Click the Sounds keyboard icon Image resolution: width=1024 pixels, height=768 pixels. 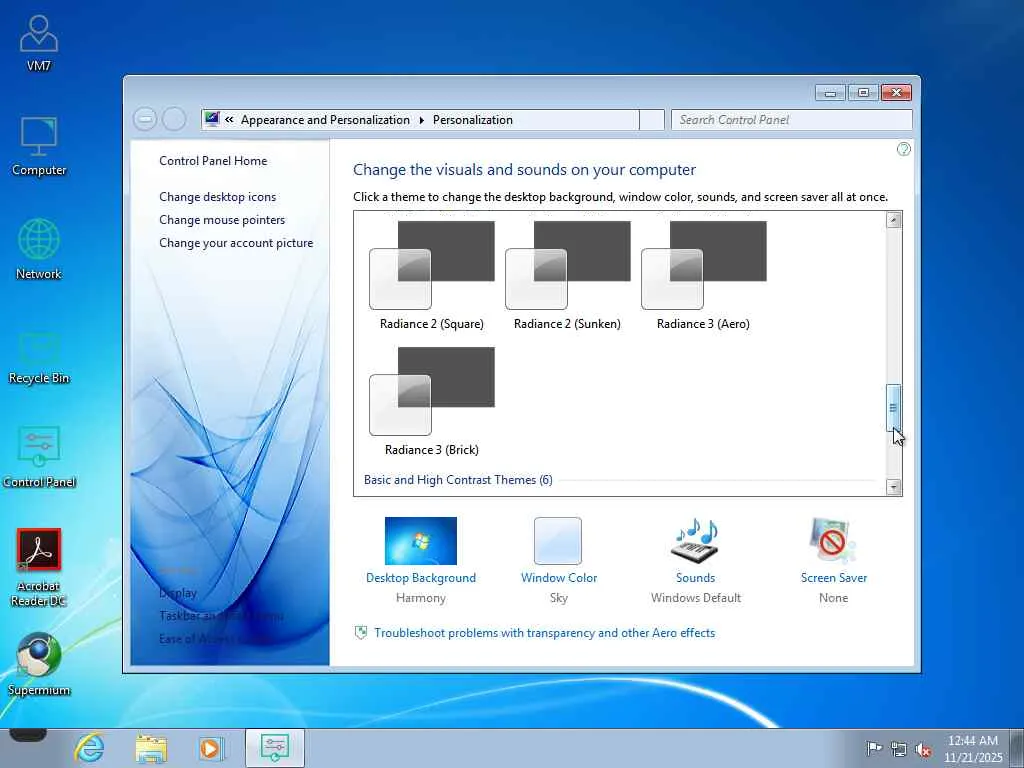point(696,541)
